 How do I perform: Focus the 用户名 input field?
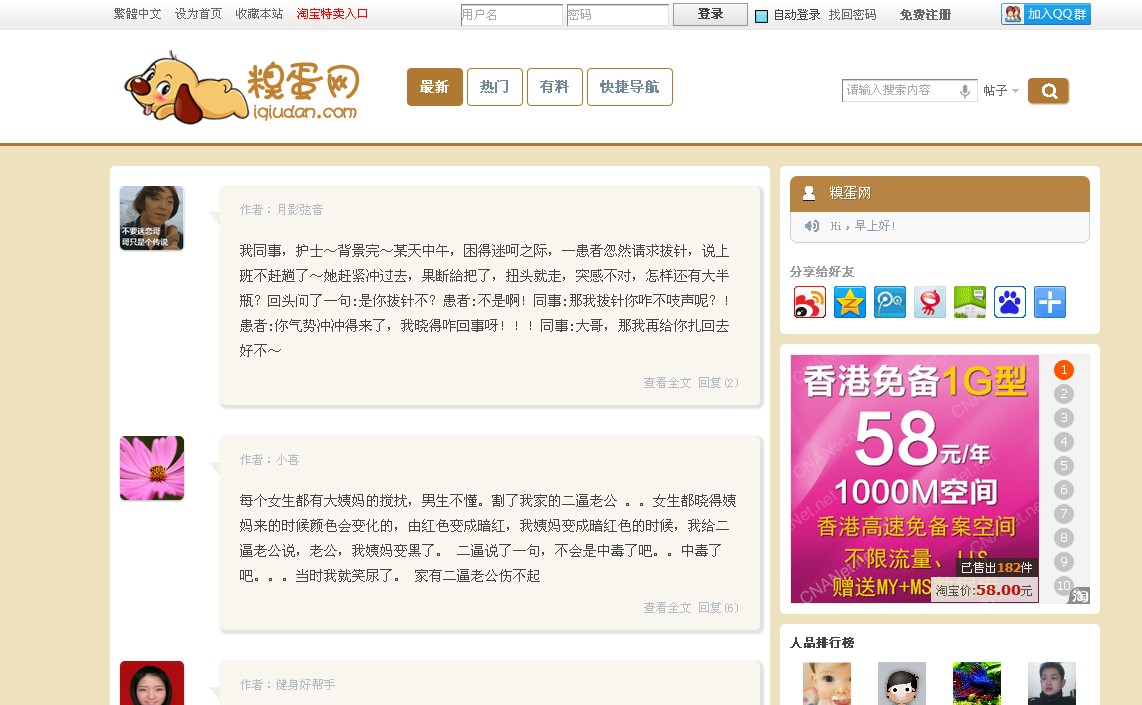511,15
